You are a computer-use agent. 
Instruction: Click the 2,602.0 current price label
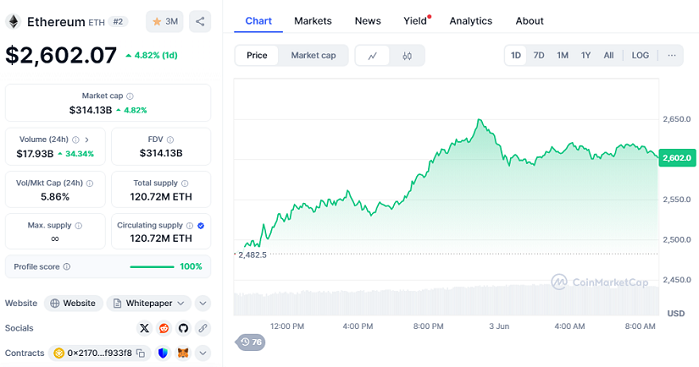pos(677,158)
